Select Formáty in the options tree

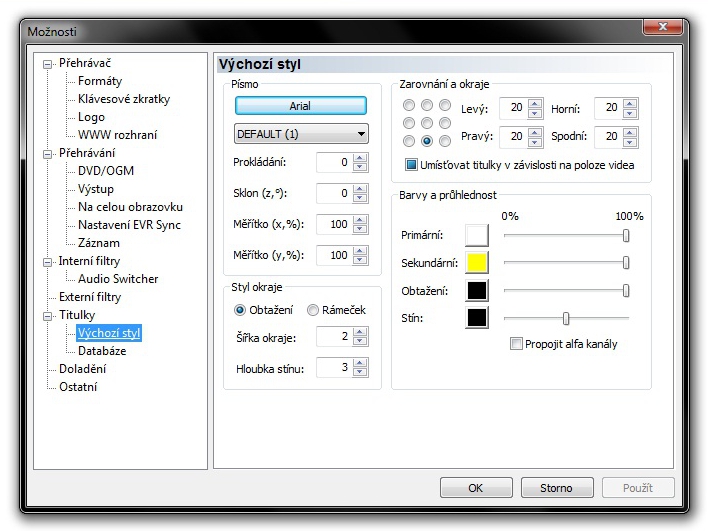[100, 81]
